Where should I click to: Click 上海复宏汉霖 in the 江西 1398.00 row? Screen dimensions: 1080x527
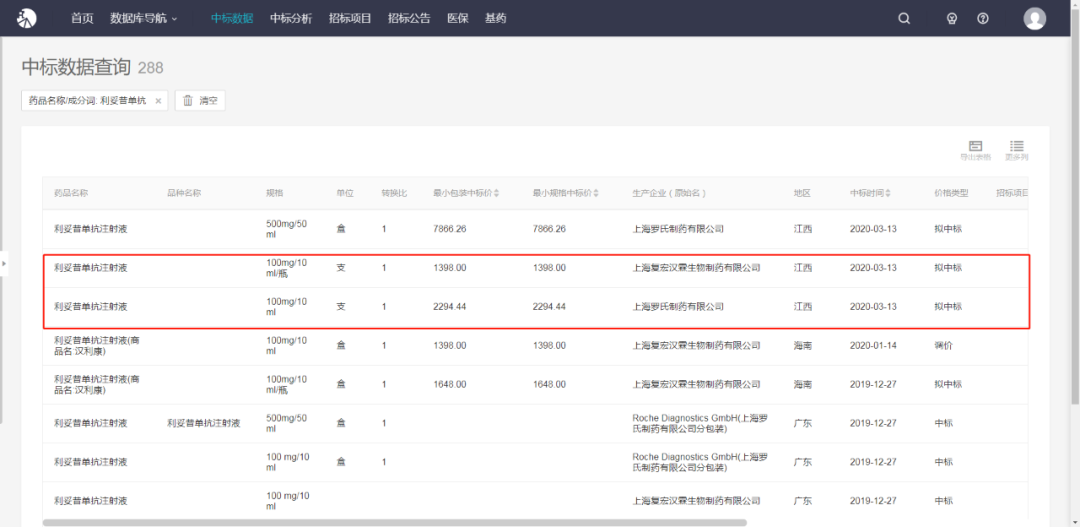(x=696, y=267)
